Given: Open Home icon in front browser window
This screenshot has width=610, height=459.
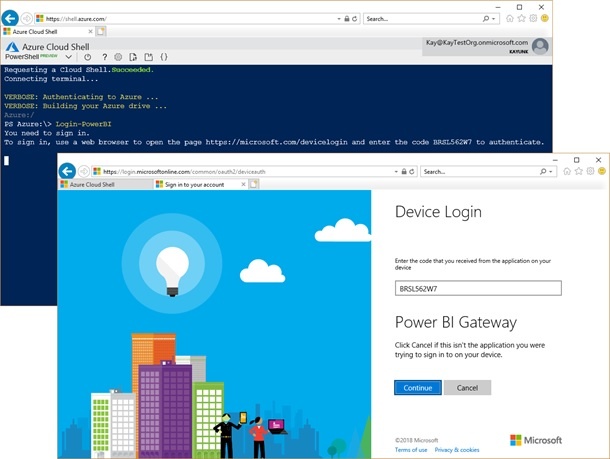Looking at the screenshot, I should [567, 171].
